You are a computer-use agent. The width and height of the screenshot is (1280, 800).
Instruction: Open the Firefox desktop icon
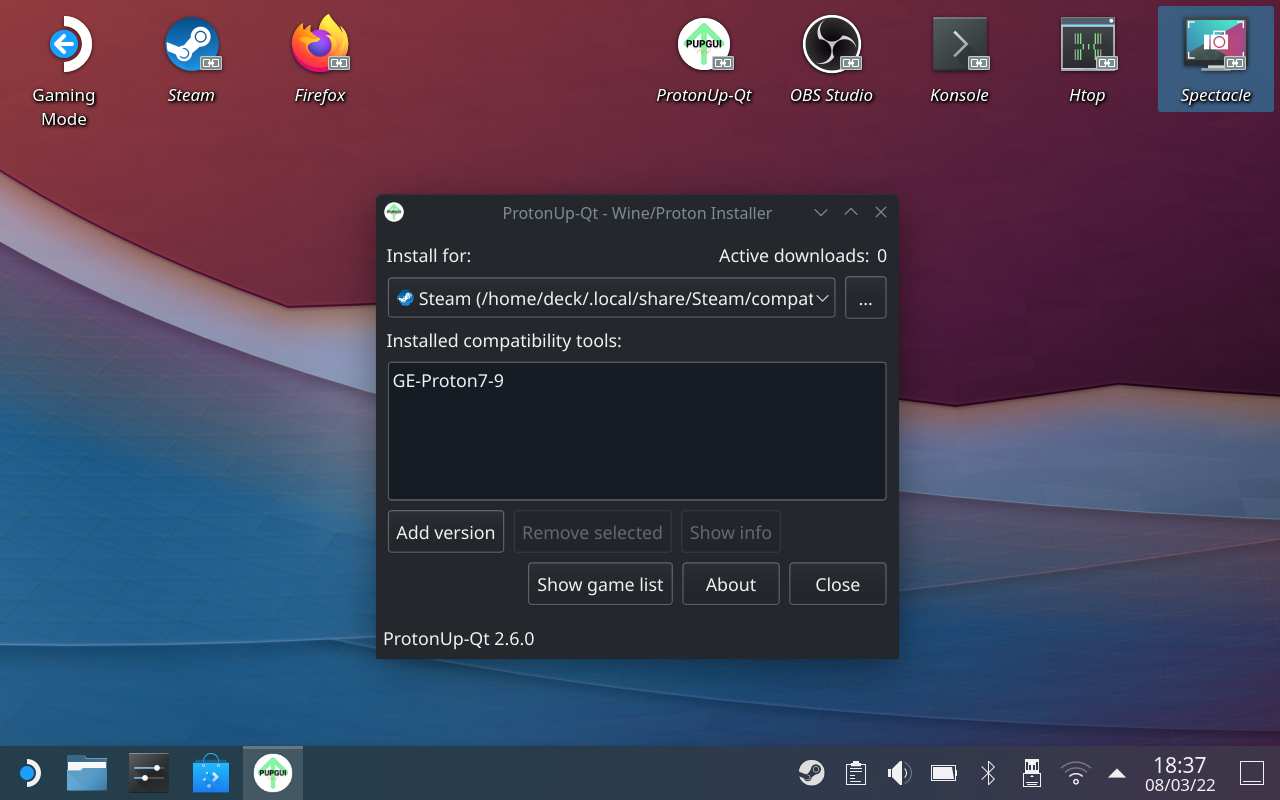320,60
